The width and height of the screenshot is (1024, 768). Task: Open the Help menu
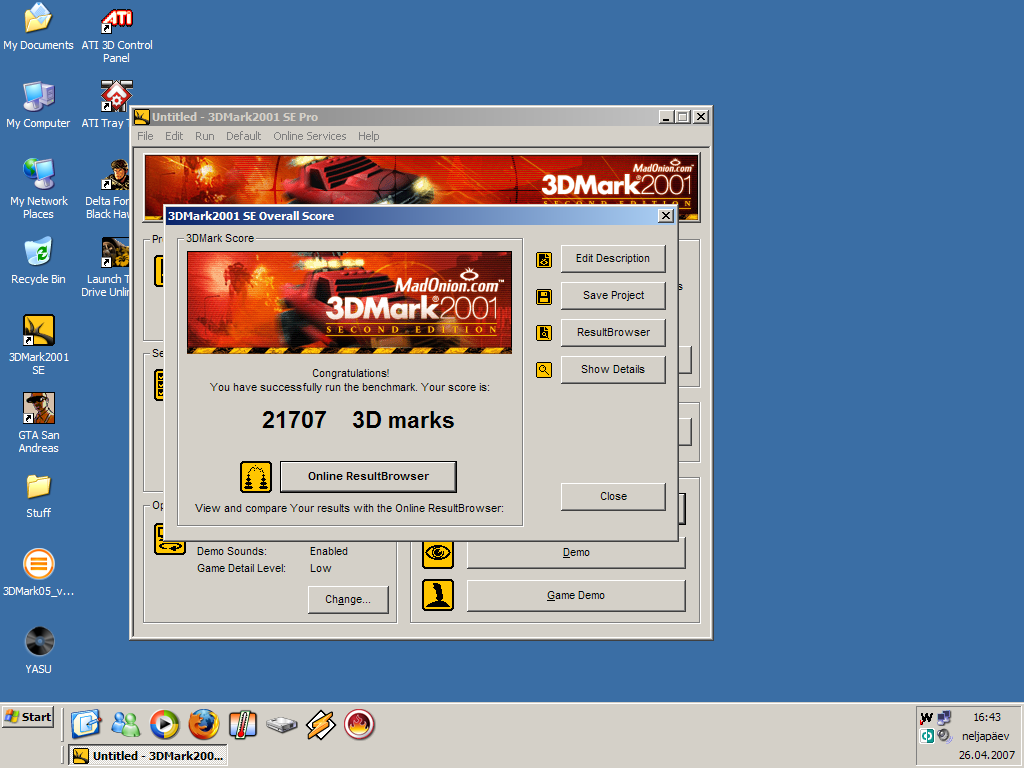[x=368, y=136]
